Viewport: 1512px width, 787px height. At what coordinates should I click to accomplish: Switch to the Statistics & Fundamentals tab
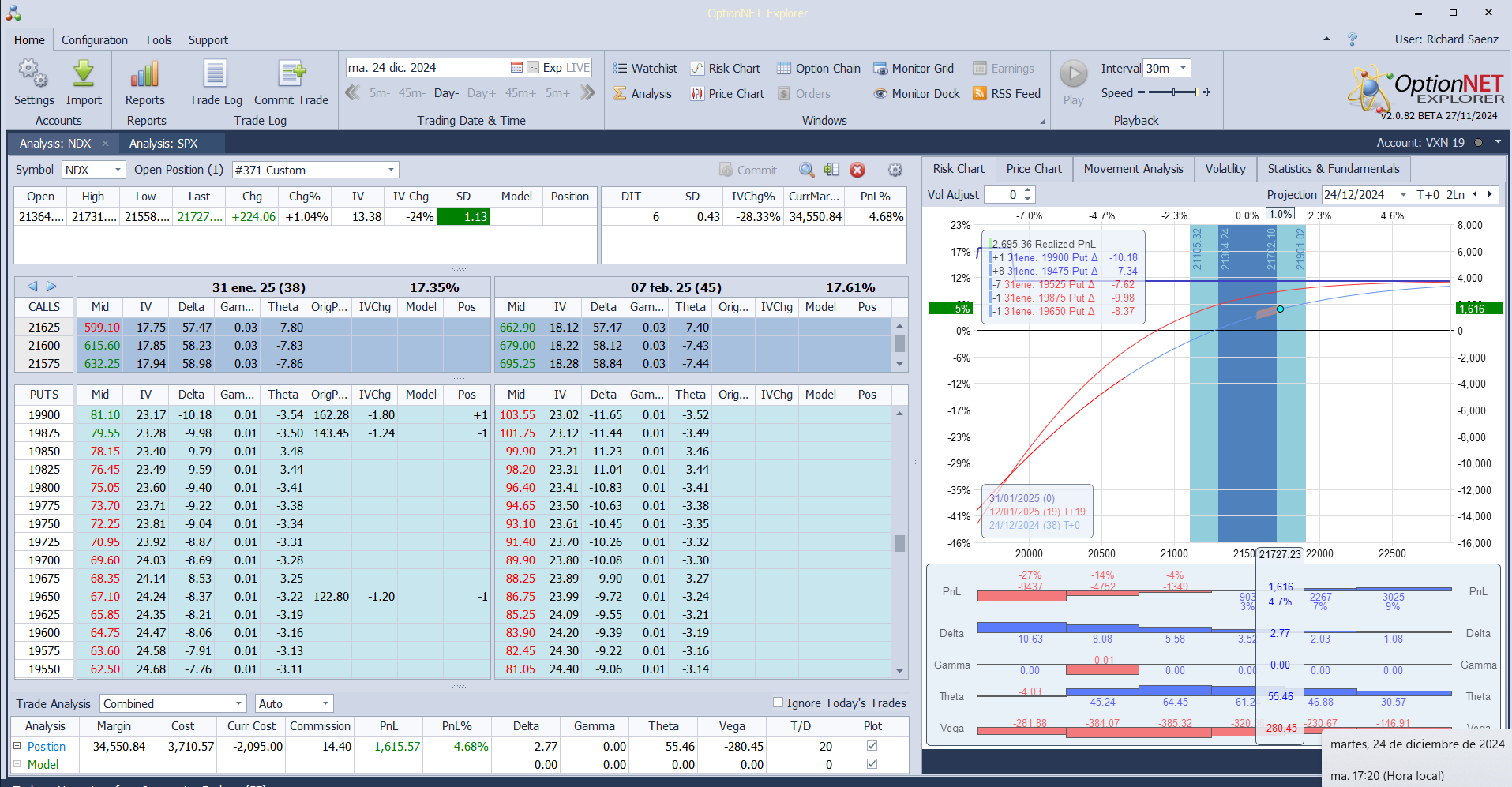1334,169
